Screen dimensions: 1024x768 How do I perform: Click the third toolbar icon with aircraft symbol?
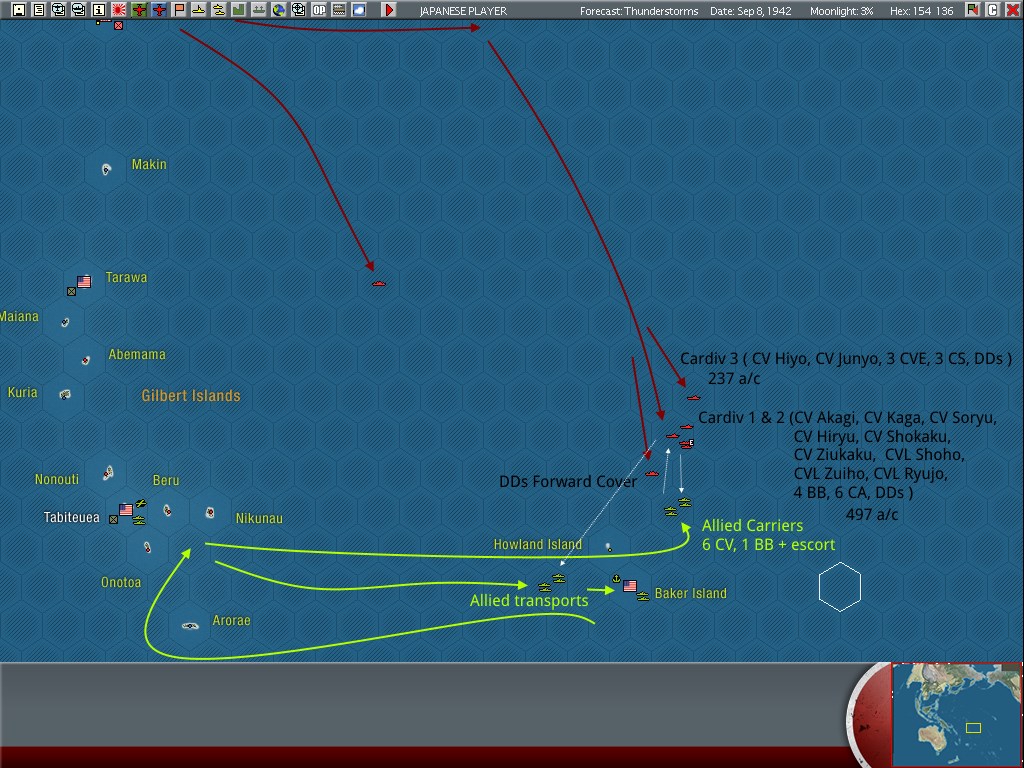[59, 10]
